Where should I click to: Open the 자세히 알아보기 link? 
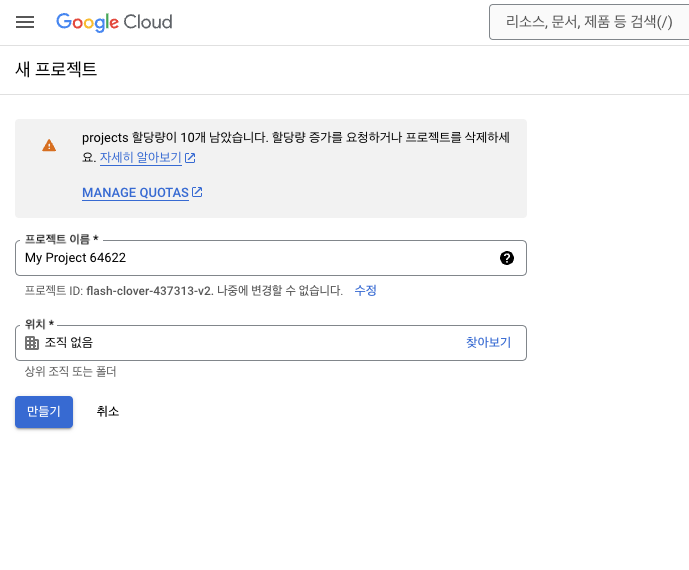click(x=141, y=157)
